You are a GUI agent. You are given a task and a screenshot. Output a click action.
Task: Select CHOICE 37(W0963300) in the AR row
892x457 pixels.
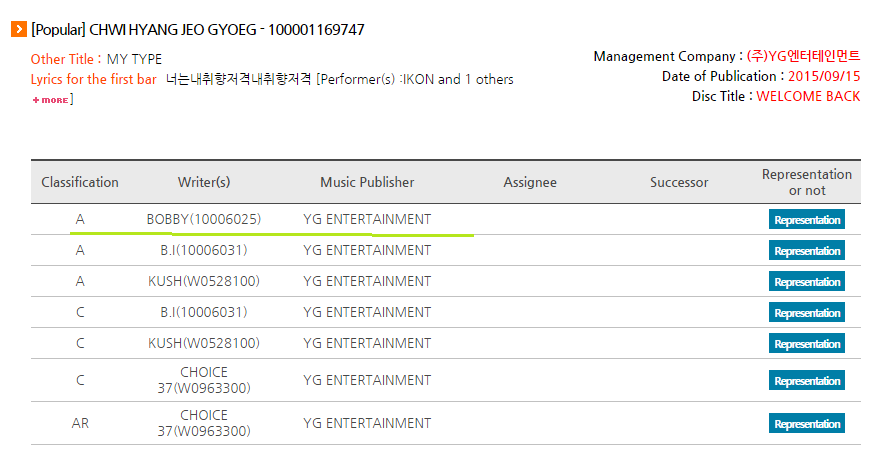pyautogui.click(x=204, y=423)
